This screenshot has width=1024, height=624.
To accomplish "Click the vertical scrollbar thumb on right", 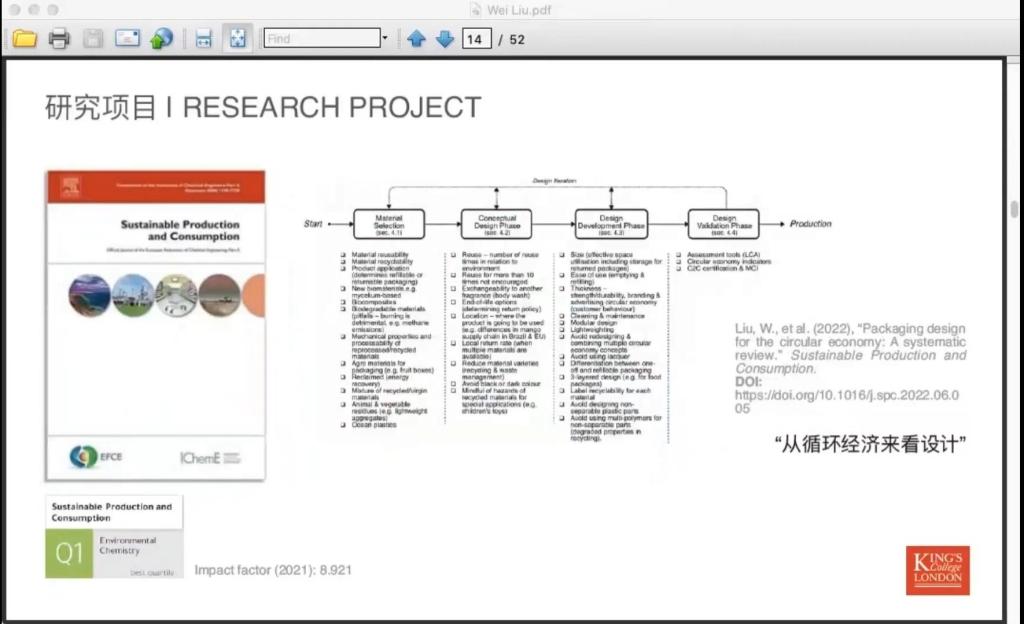I will (x=1015, y=209).
